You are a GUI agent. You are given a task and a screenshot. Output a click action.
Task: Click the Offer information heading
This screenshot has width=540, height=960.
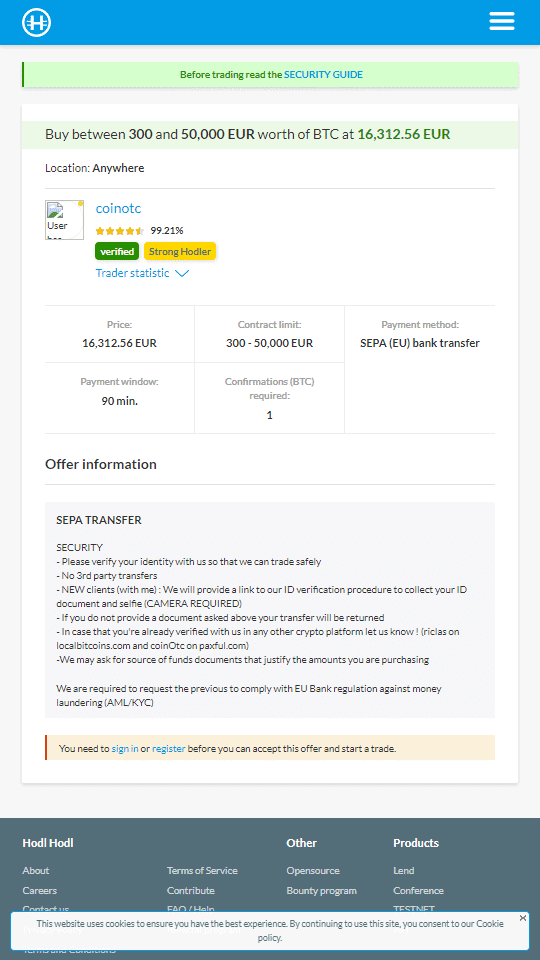[x=101, y=464]
